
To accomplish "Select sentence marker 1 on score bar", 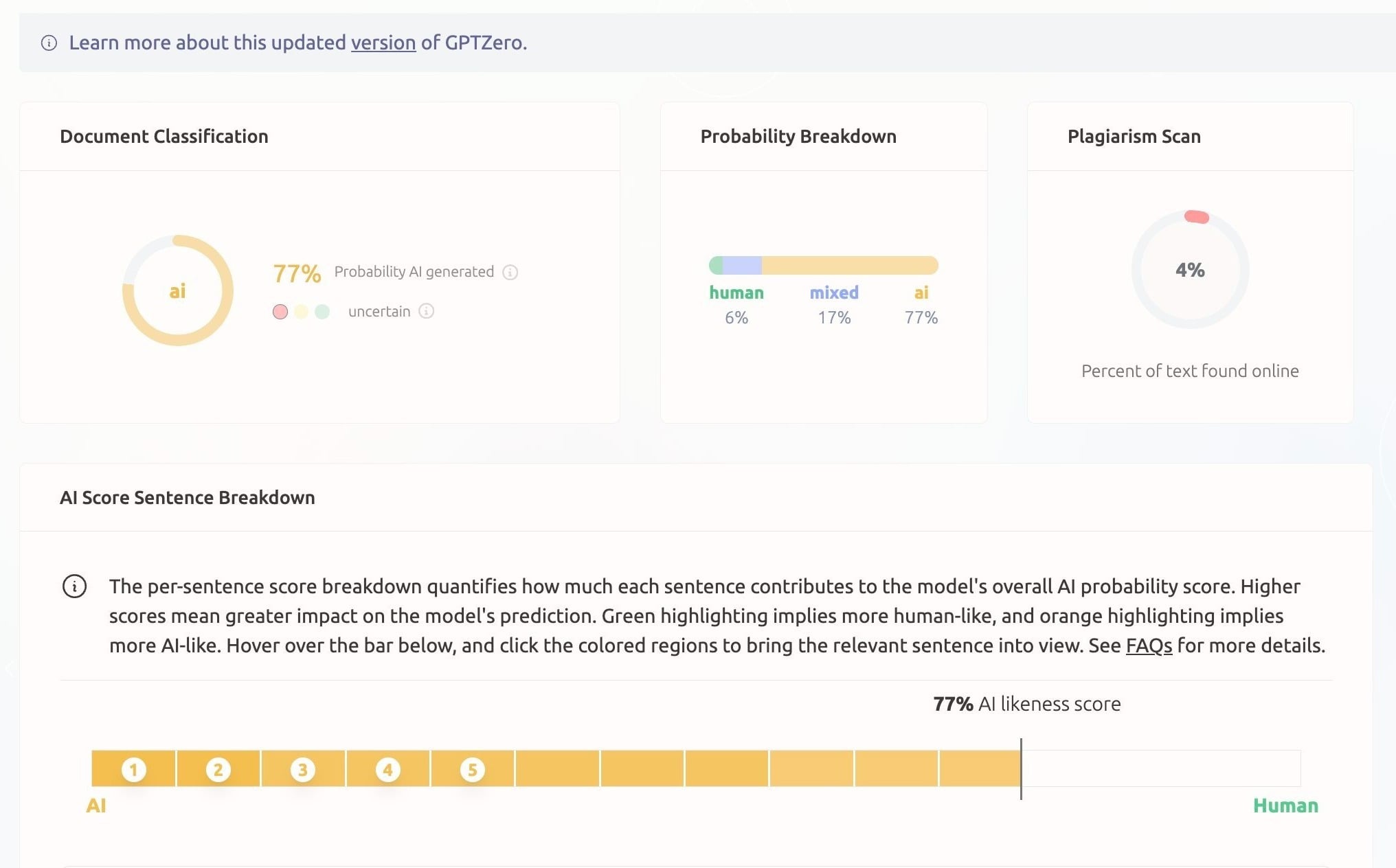I will [133, 769].
